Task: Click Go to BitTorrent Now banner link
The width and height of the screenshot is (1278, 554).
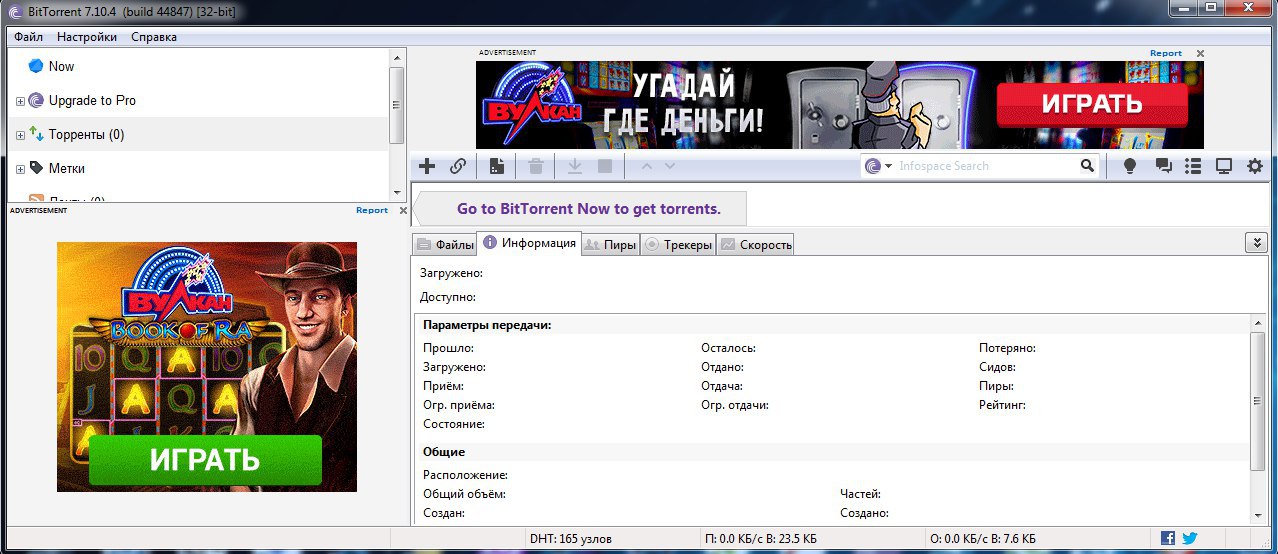Action: pyautogui.click(x=588, y=209)
